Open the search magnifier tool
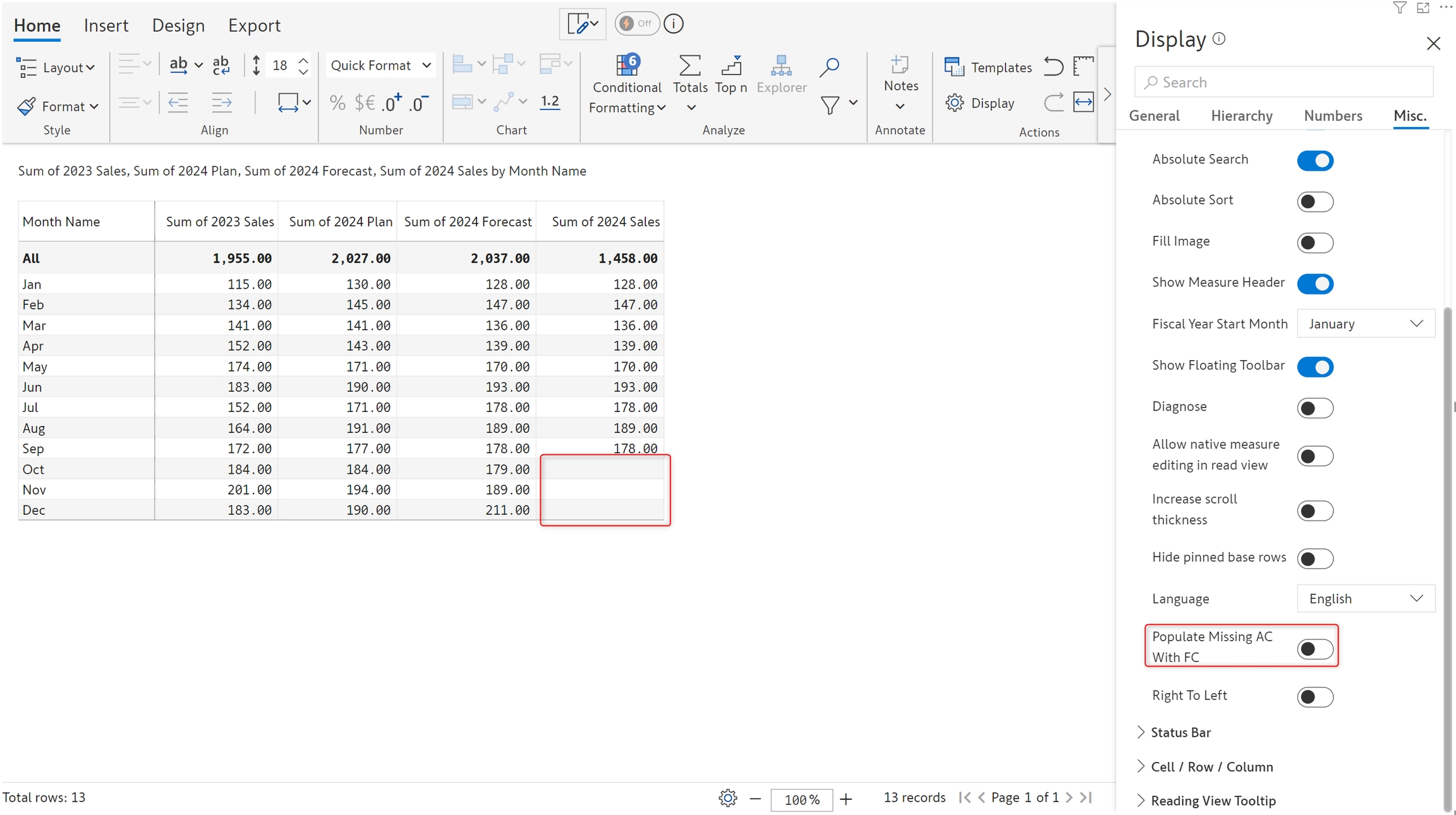 pos(828,67)
